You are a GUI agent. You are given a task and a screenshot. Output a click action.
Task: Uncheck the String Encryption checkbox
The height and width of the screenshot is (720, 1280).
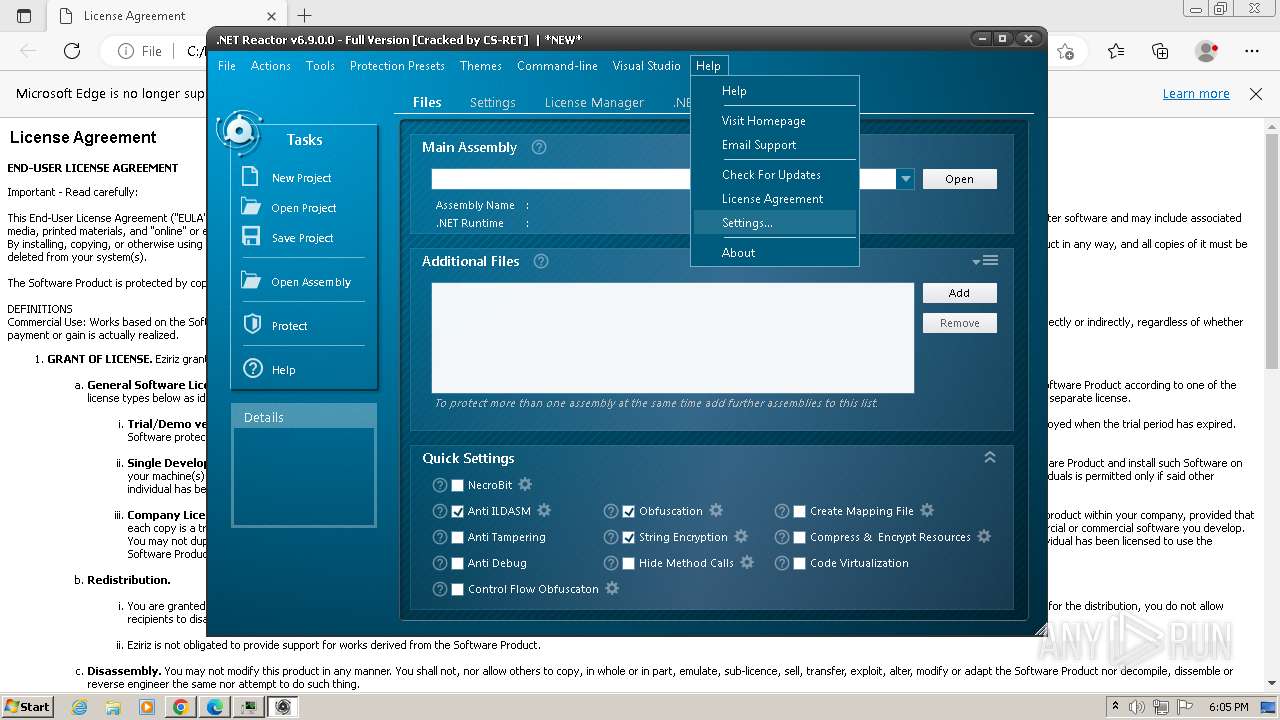[x=629, y=537]
